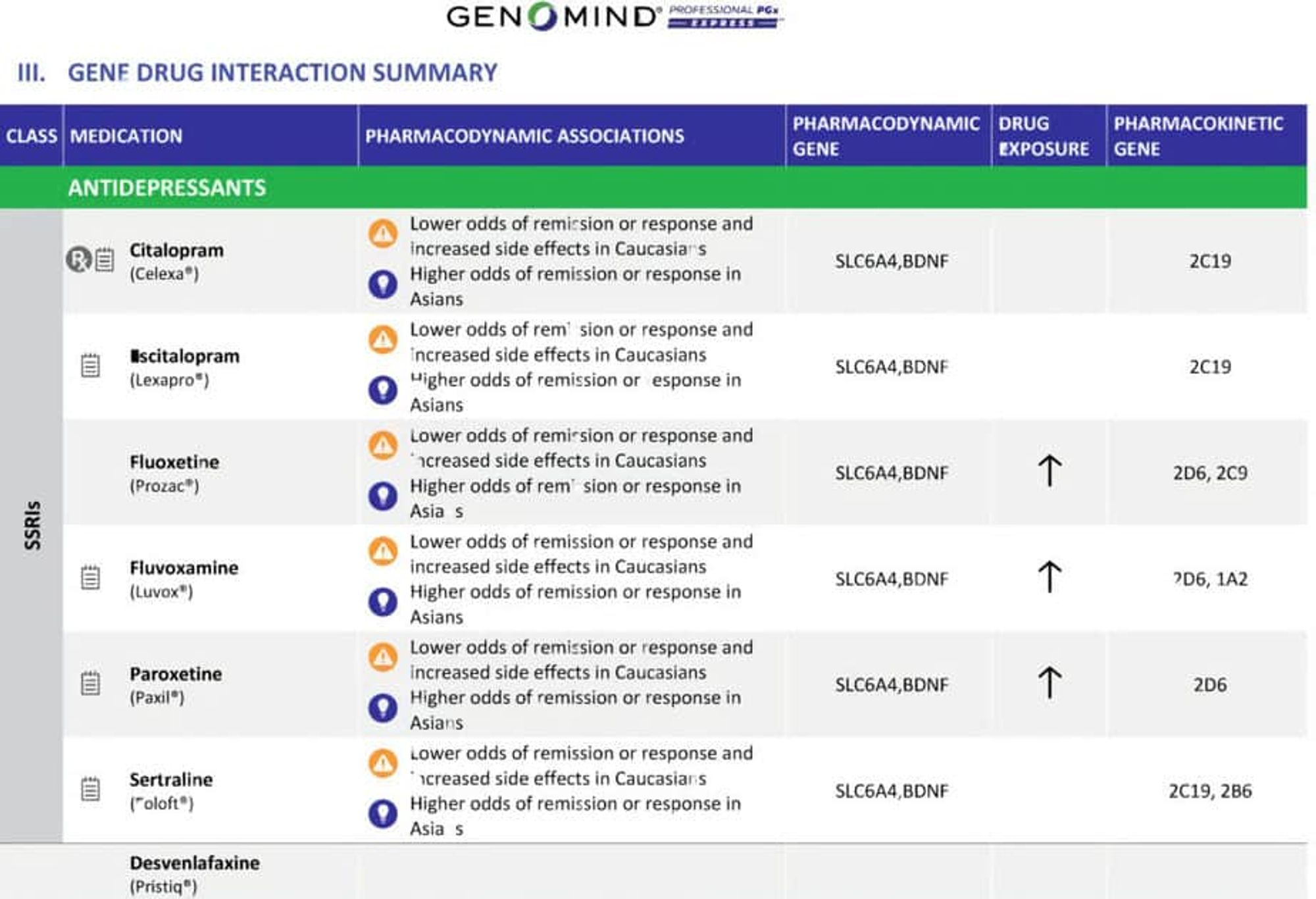Click the drug exposure up arrow for Paroxetine

pos(1050,683)
